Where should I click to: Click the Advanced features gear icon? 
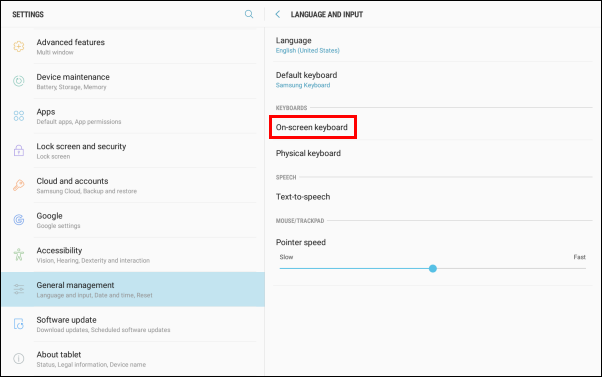18,46
